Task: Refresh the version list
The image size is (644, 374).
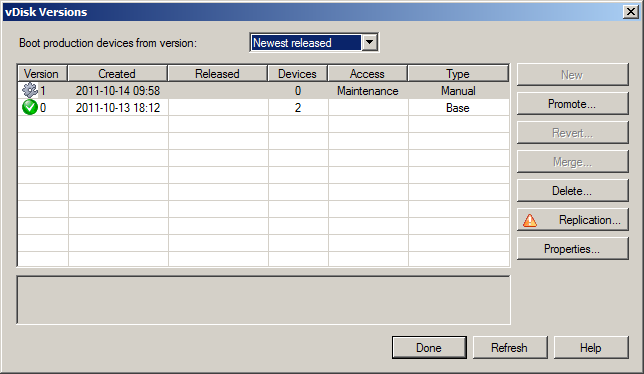Action: click(x=510, y=347)
